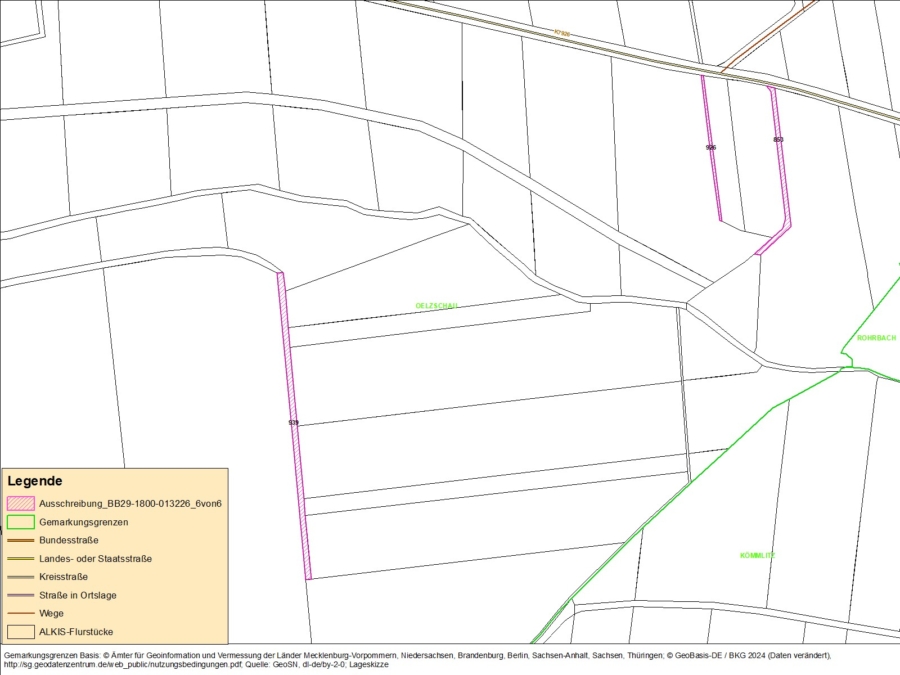Click the Straße in Ortslage line symbol

20,595
